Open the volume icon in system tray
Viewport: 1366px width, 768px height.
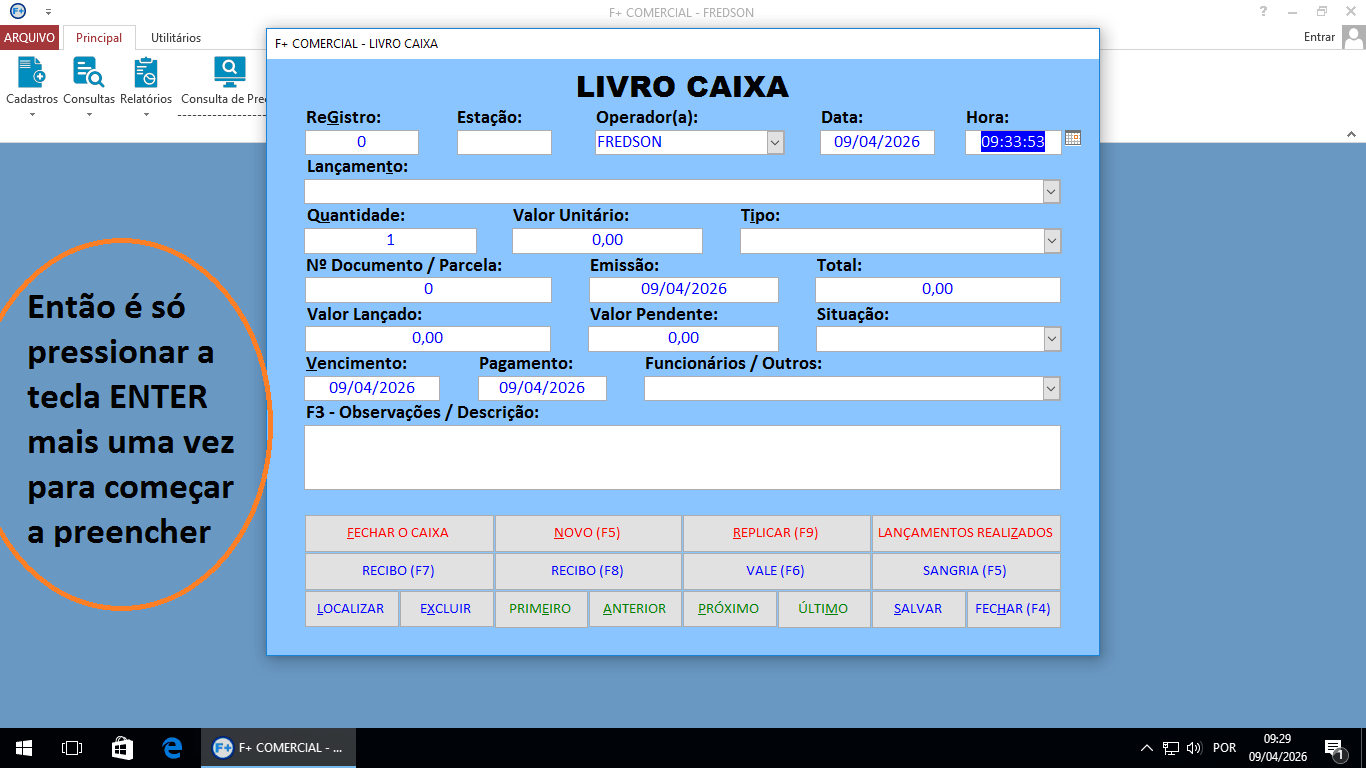pos(1196,747)
